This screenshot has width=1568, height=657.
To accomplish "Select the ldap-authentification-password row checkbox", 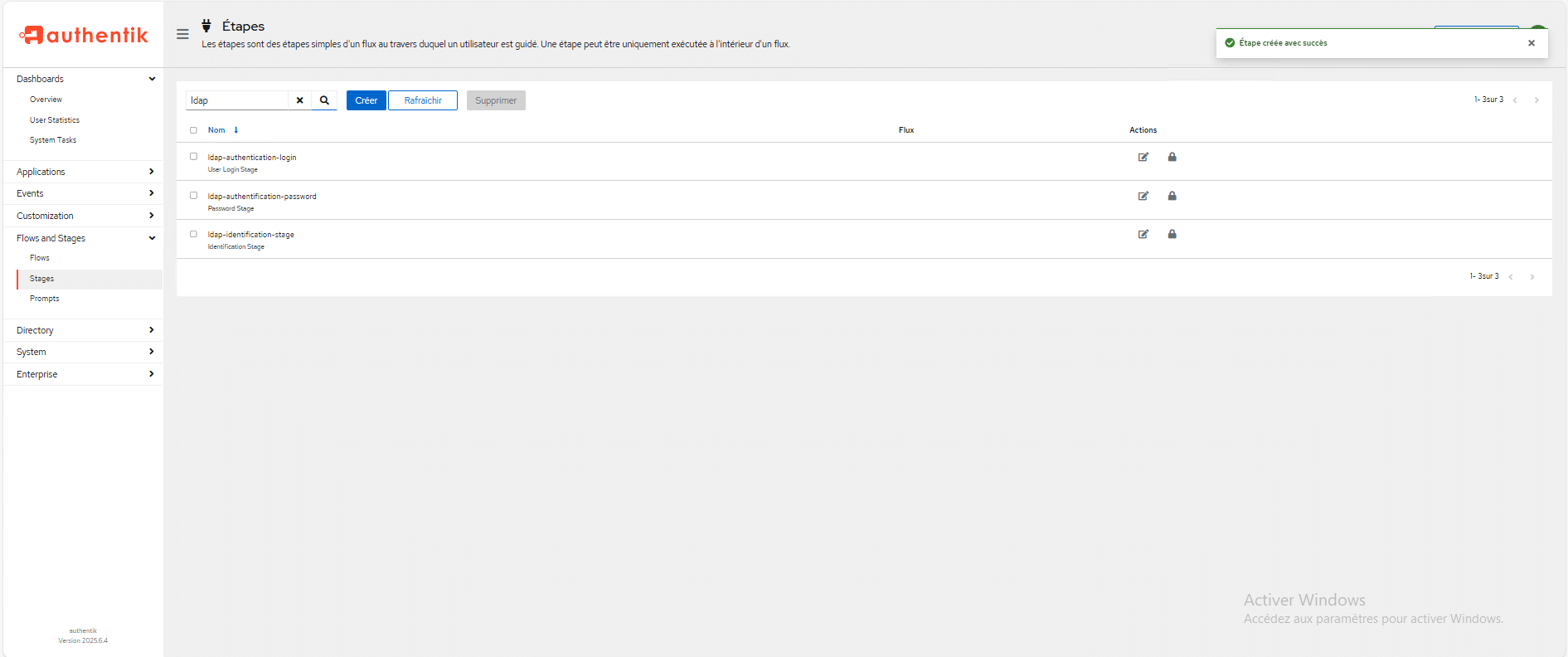I will [x=193, y=196].
